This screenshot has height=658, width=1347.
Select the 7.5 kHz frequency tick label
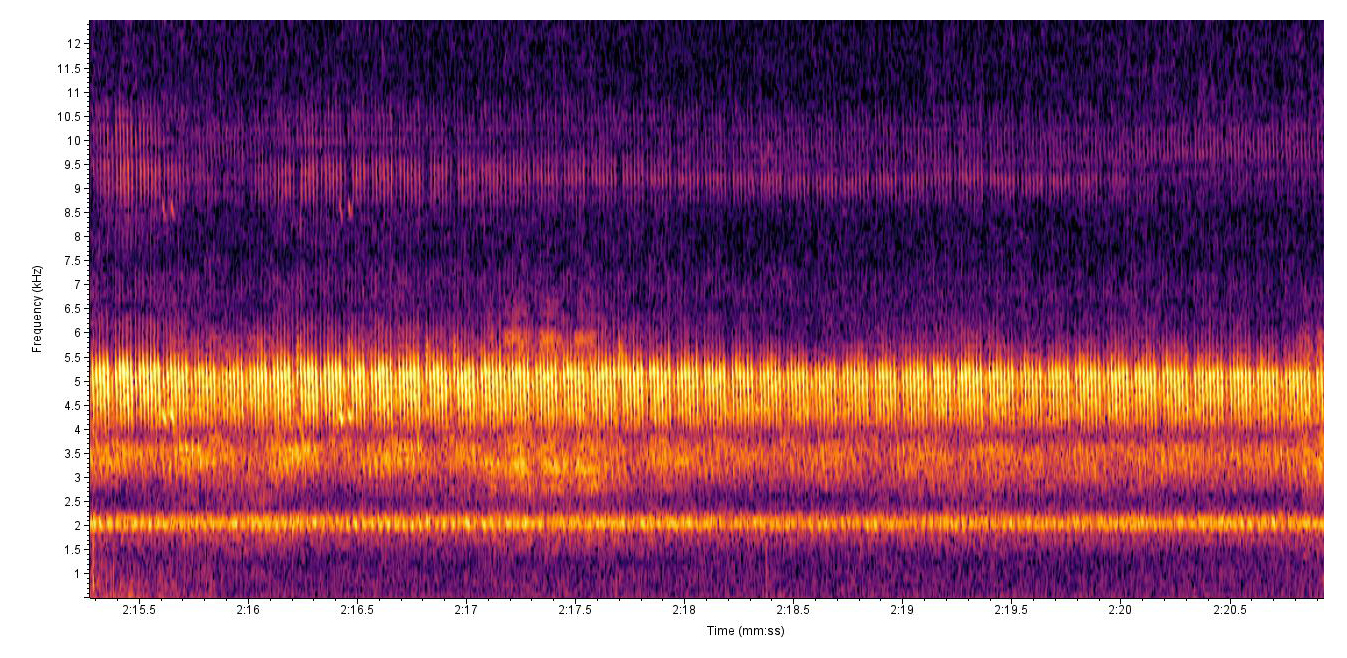pyautogui.click(x=70, y=261)
